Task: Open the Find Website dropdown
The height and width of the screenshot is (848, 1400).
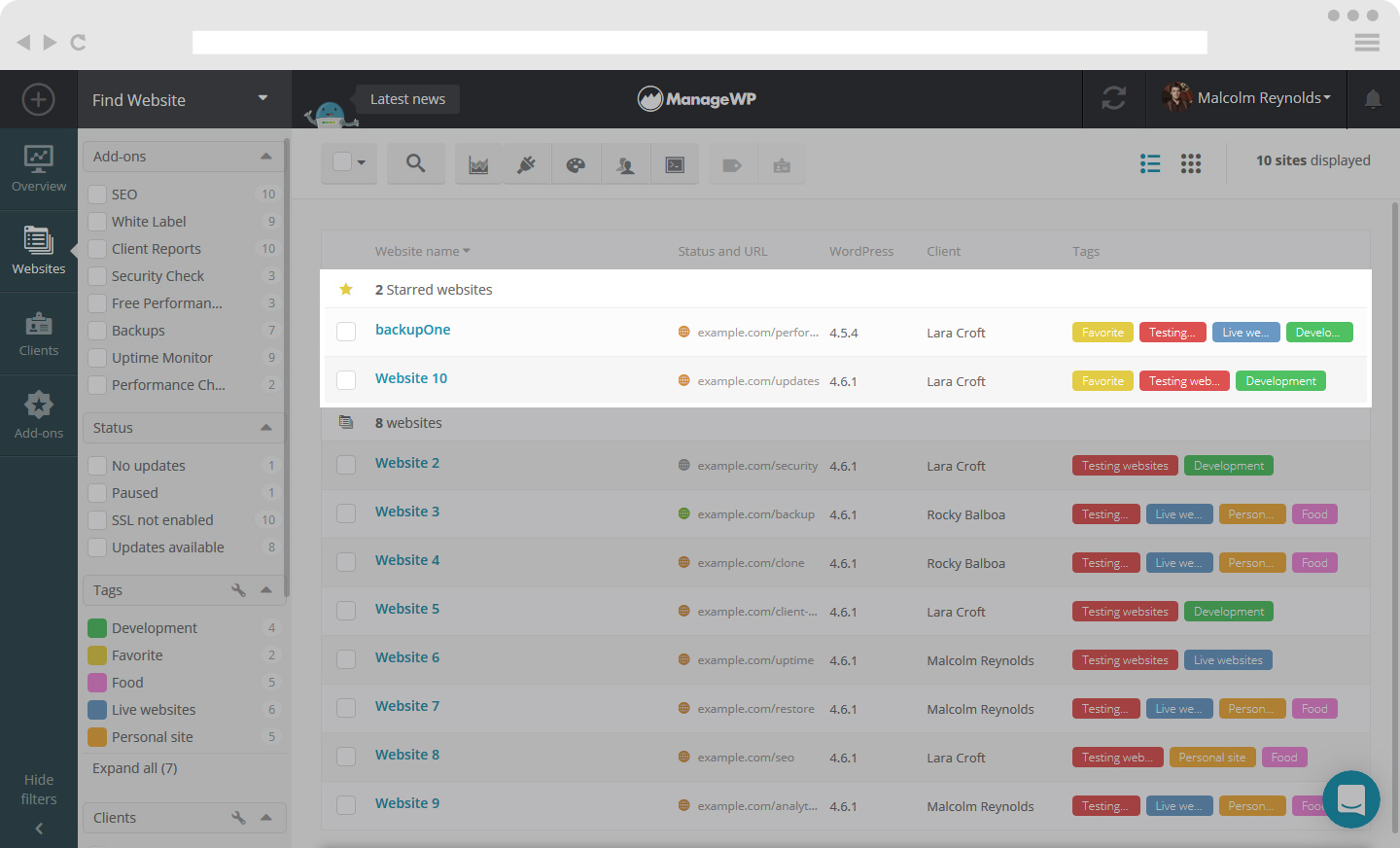Action: (x=185, y=99)
